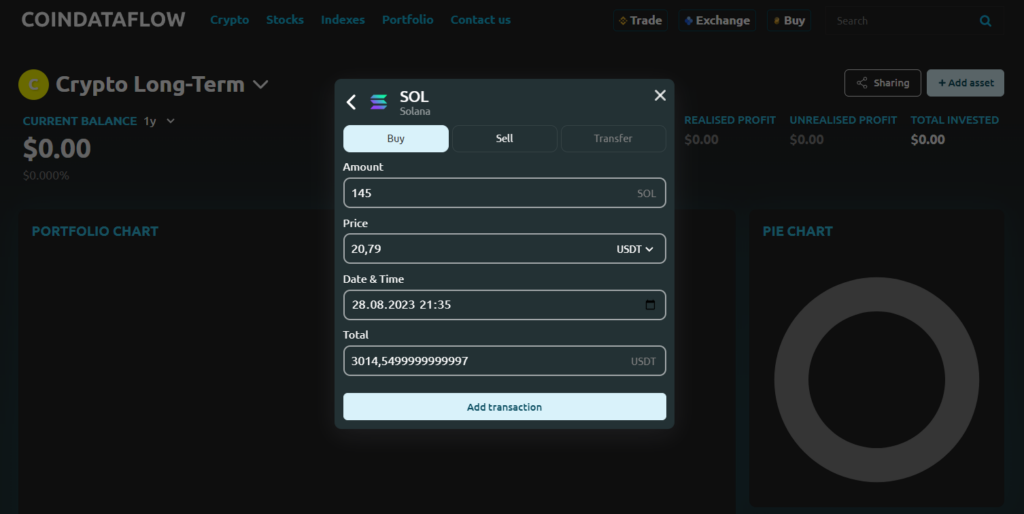Open the Crypto menu
The height and width of the screenshot is (514, 1024).
point(229,20)
